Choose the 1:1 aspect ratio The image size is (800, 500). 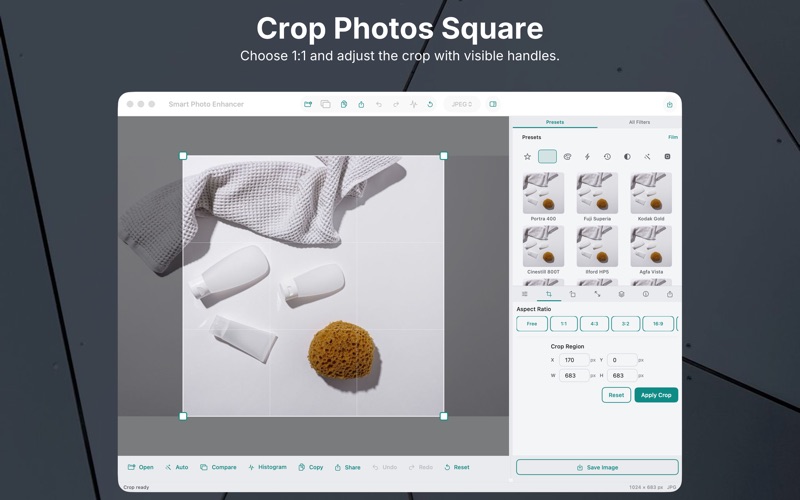(564, 324)
